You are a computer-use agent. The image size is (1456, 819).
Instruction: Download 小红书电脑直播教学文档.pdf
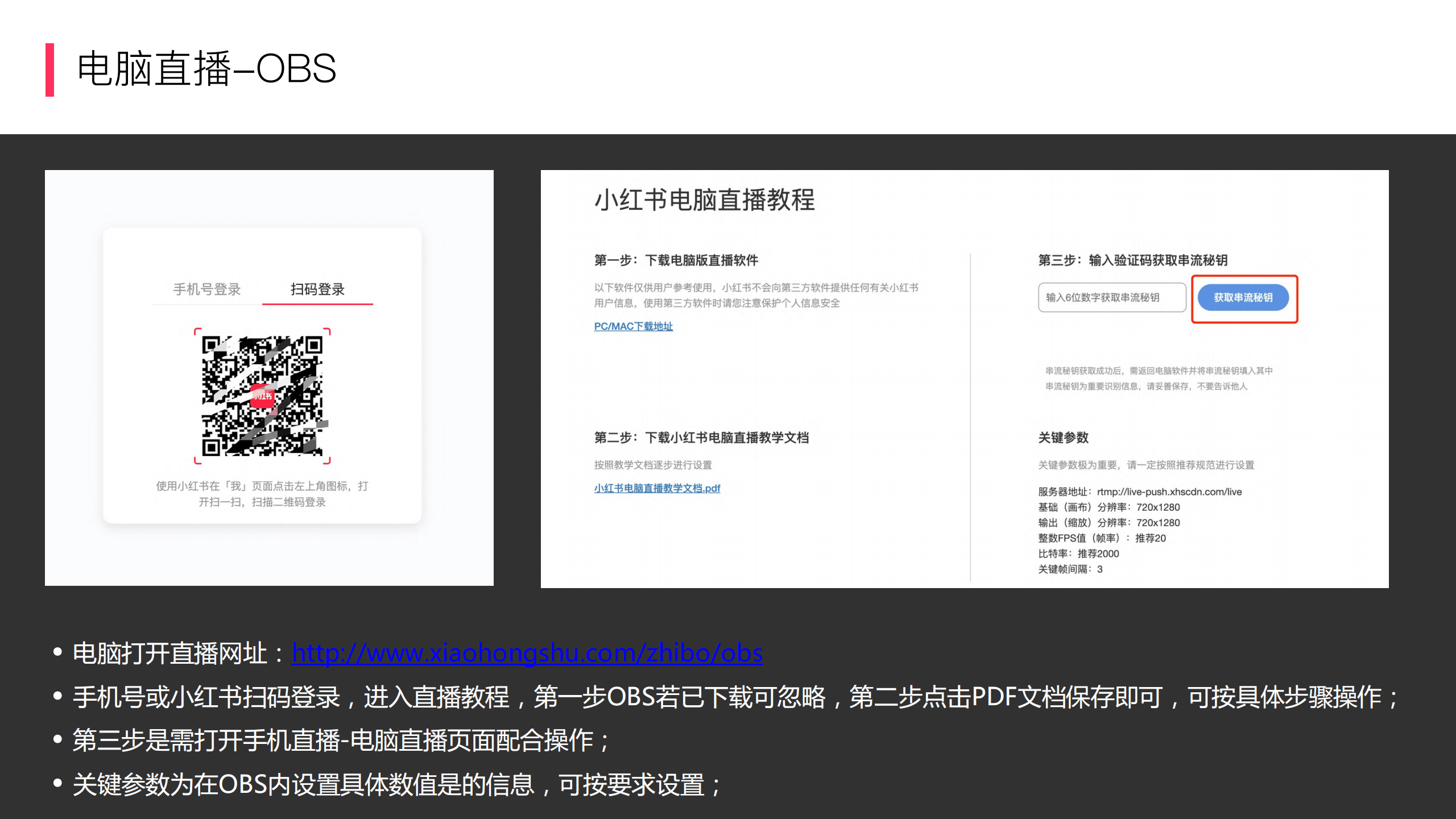click(x=657, y=488)
